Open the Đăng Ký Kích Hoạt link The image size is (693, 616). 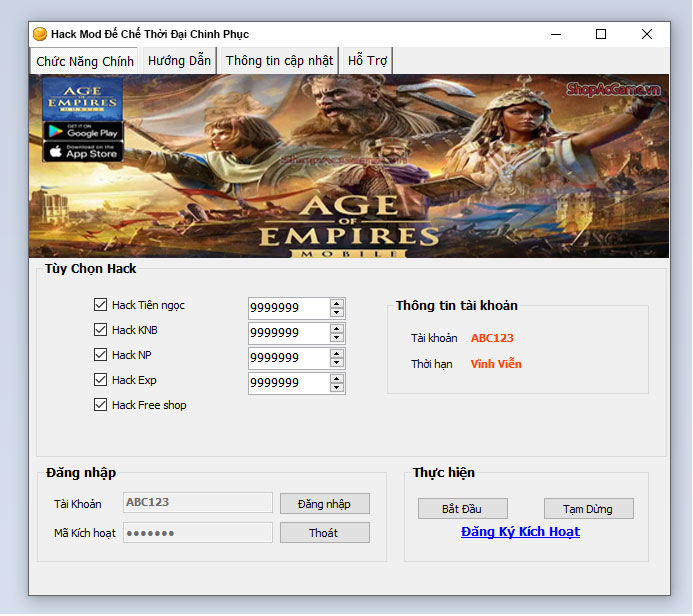520,532
